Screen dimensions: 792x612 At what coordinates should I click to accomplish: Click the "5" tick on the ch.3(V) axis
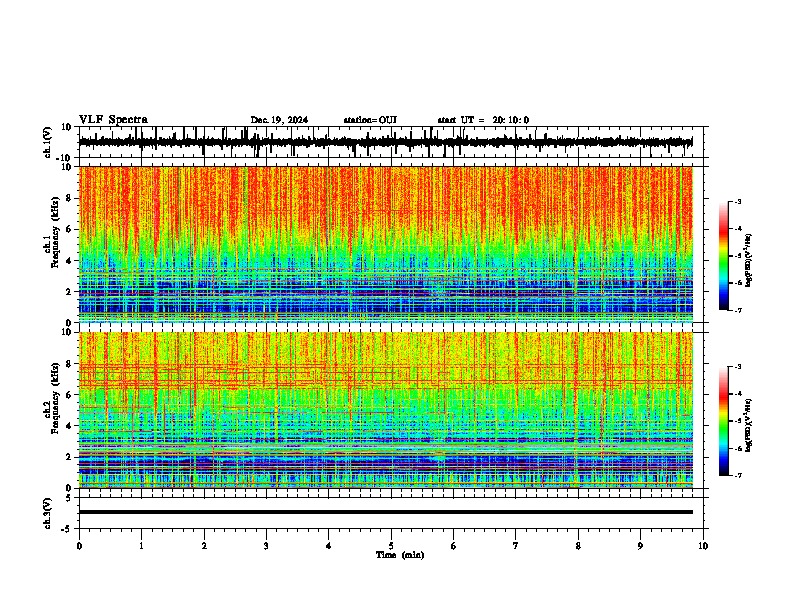69,498
